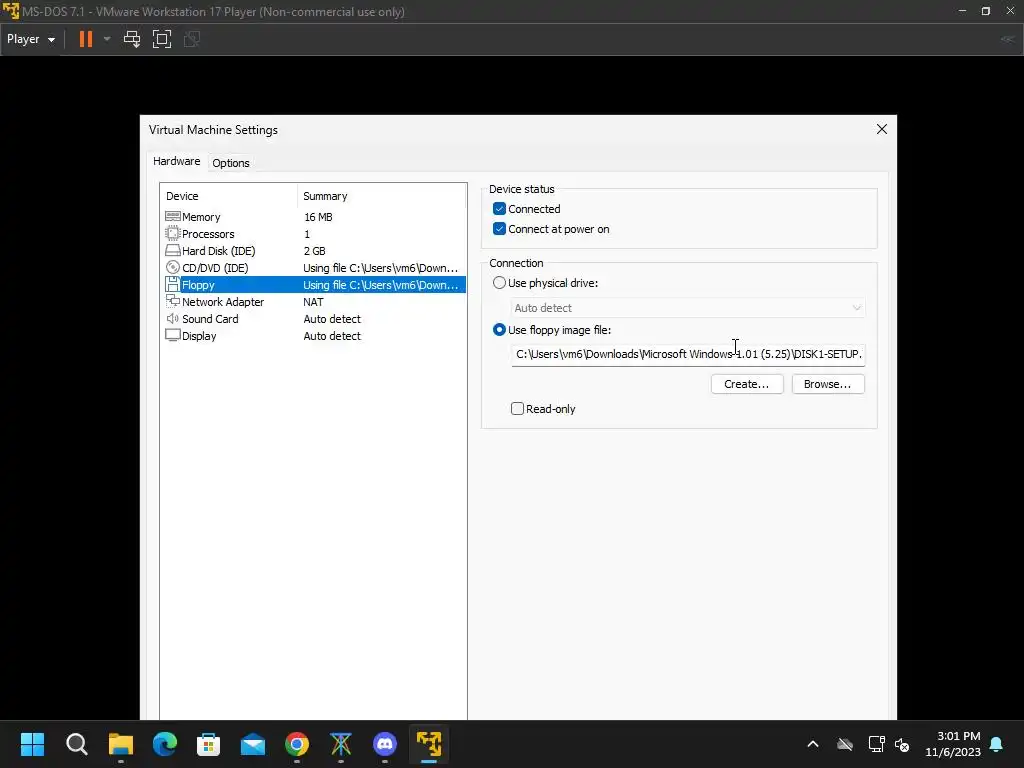
Task: Open File Explorer from taskbar
Action: [x=121, y=744]
